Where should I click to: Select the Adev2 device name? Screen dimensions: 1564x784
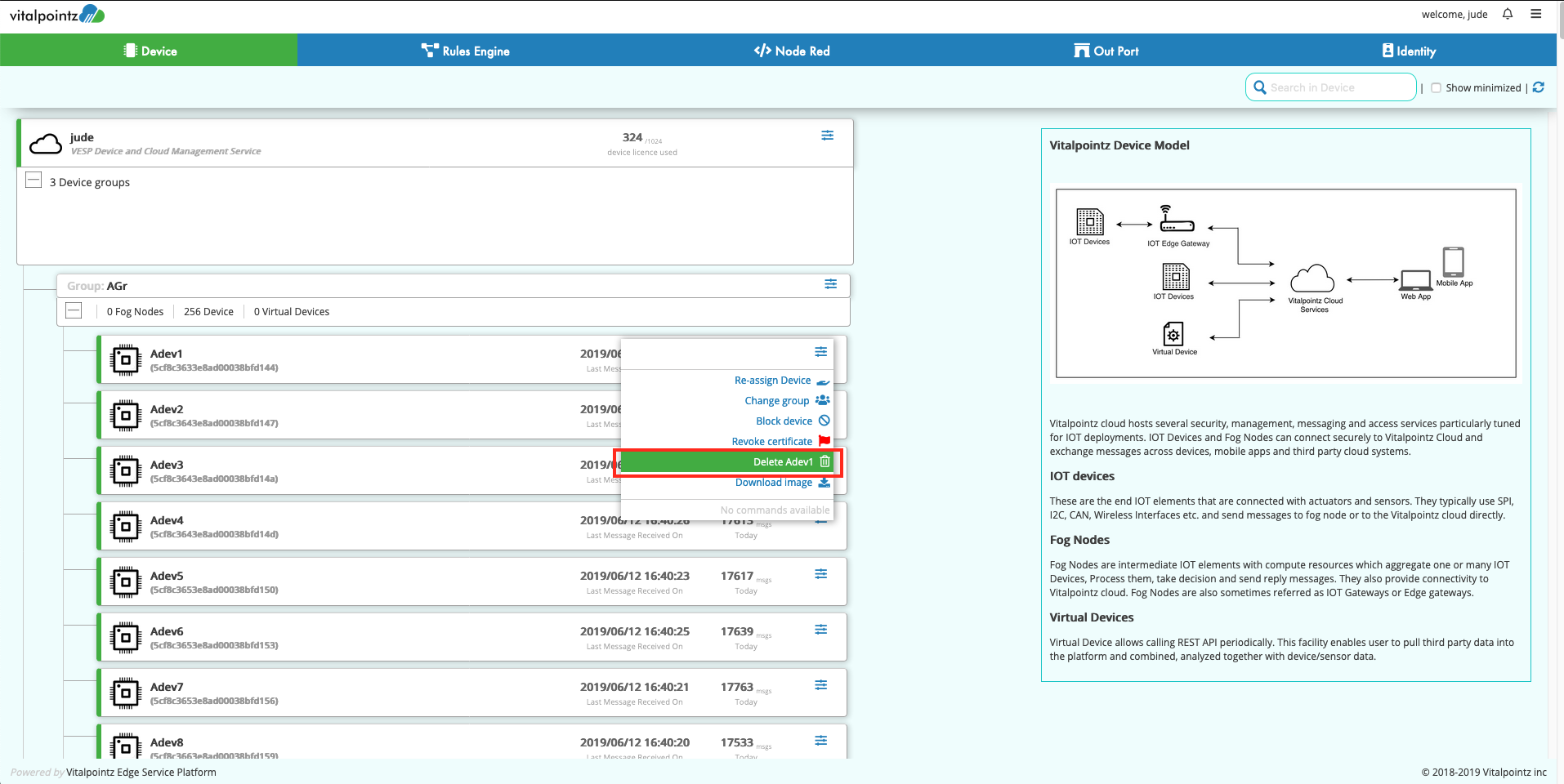pos(167,409)
